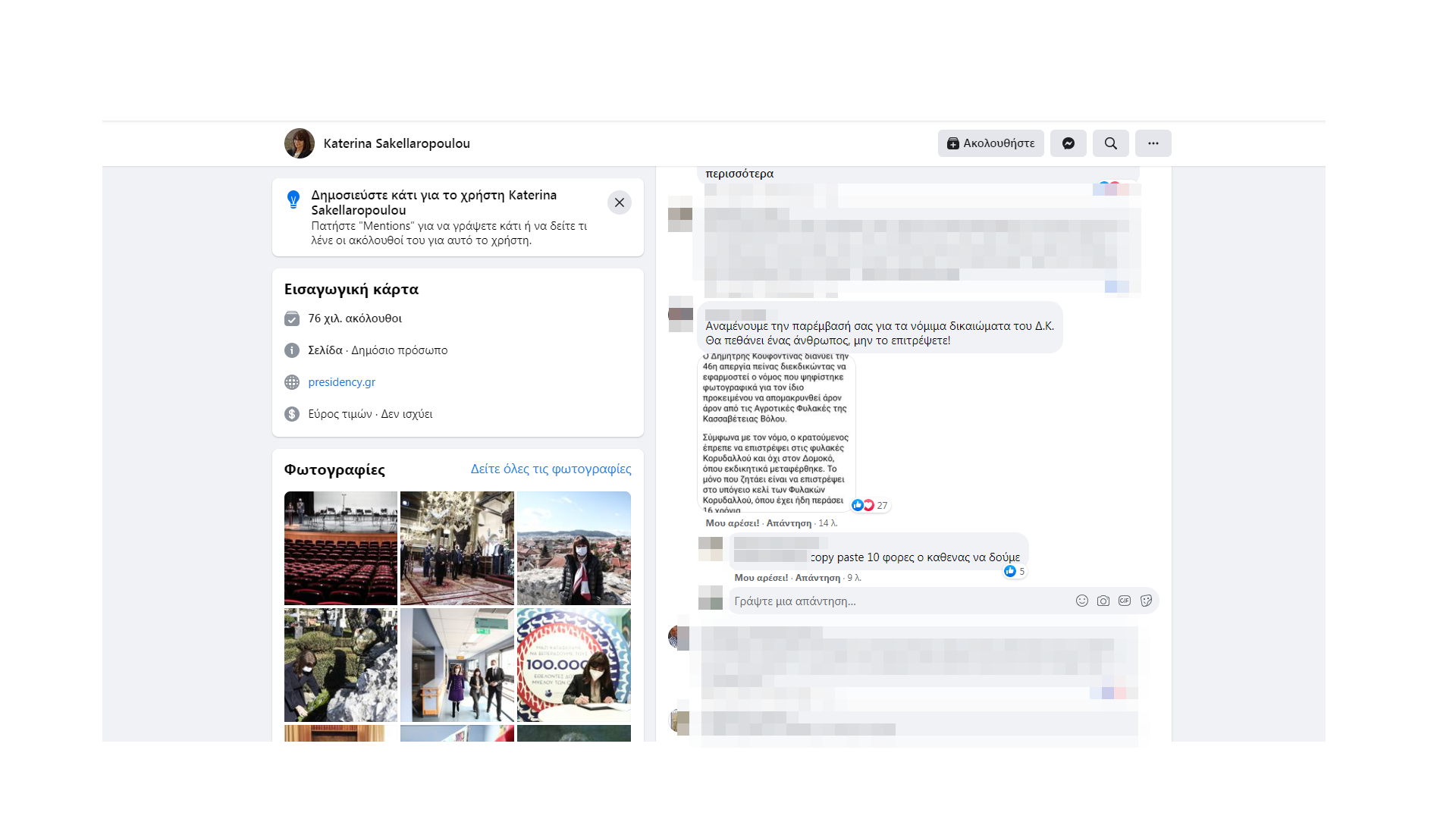Reply to the 14 λ. comment

pyautogui.click(x=789, y=523)
